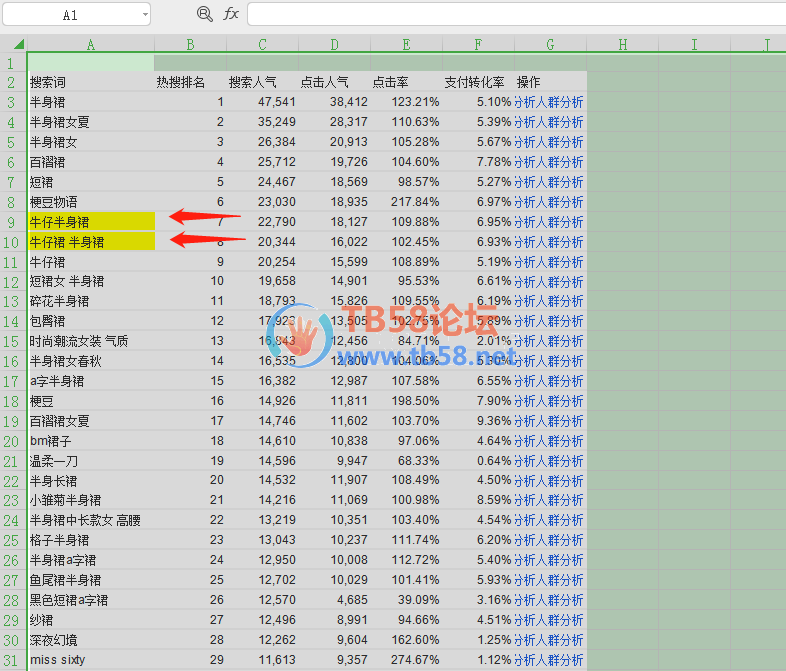Screen dimensions: 786x671
Task: Select column E header
Action: [x=406, y=44]
